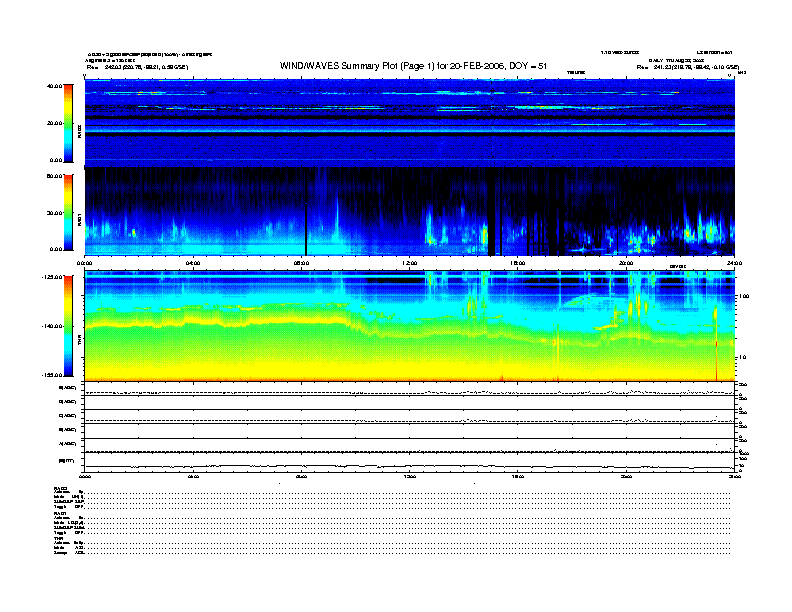
Task: Click the 60.00 label on RAD1 color scale
Action: 55,176
